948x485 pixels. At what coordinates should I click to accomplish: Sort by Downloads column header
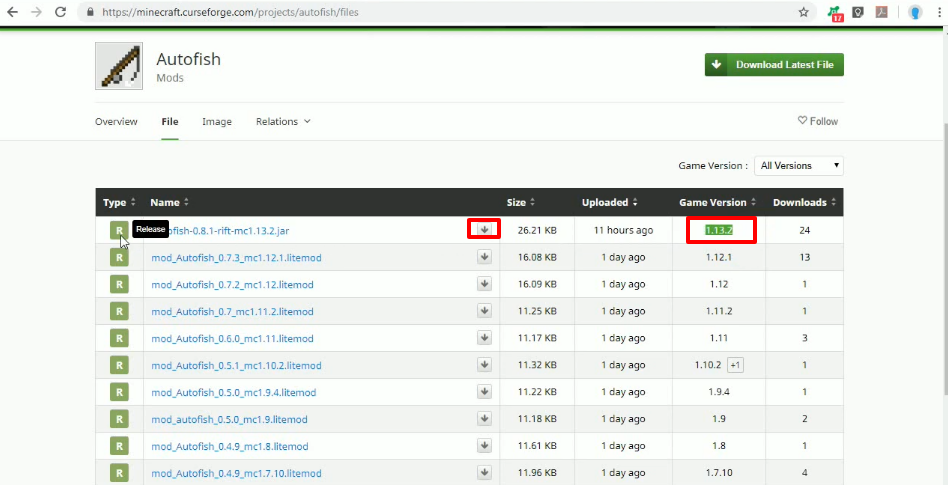(804, 203)
